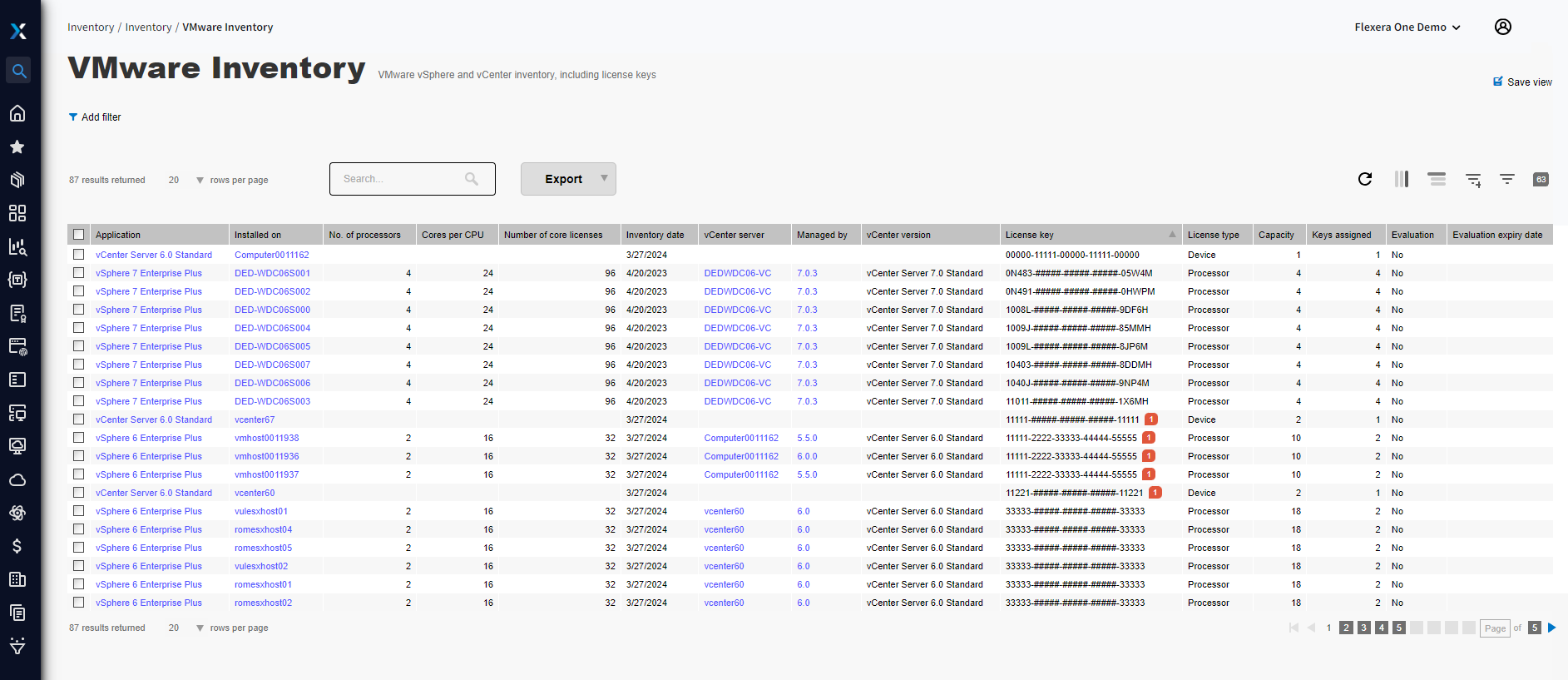Open the monitor certificate icon in sidebar
1568x680 pixels.
coord(17,446)
